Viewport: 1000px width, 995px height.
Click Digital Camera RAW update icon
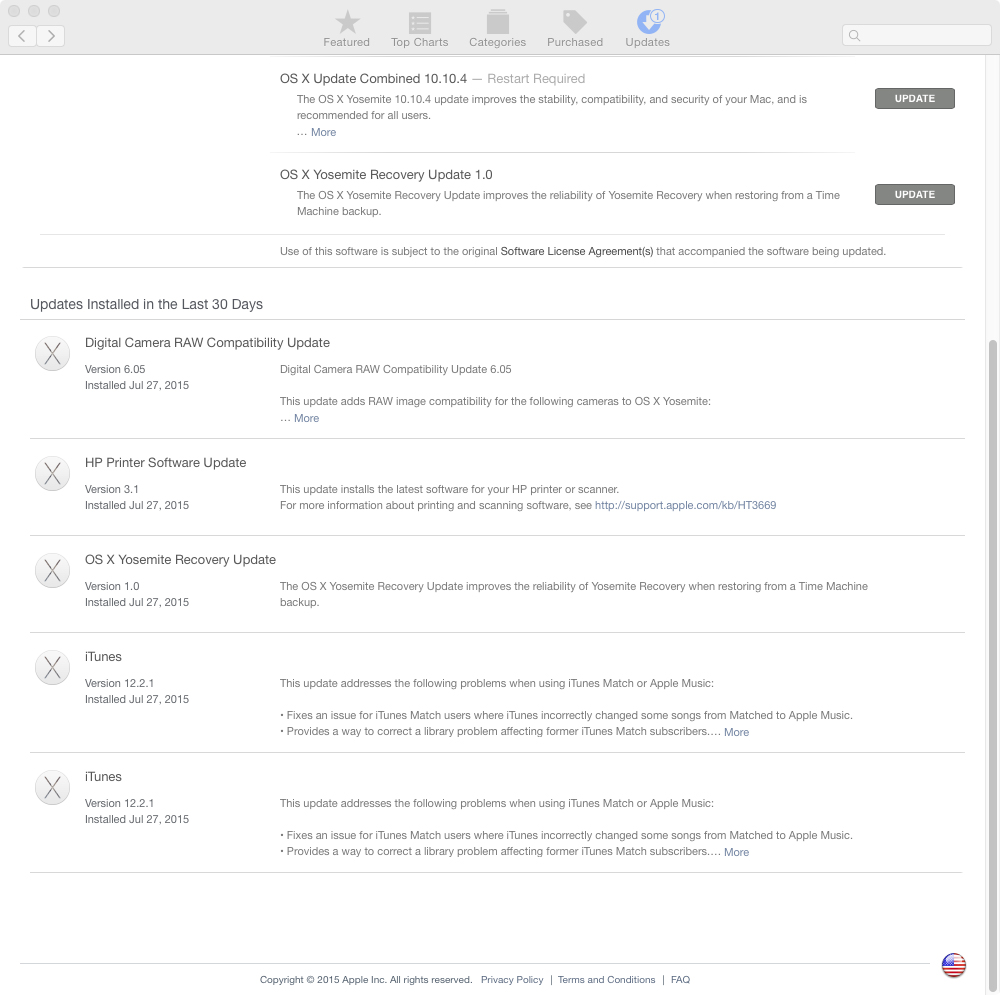click(x=52, y=353)
